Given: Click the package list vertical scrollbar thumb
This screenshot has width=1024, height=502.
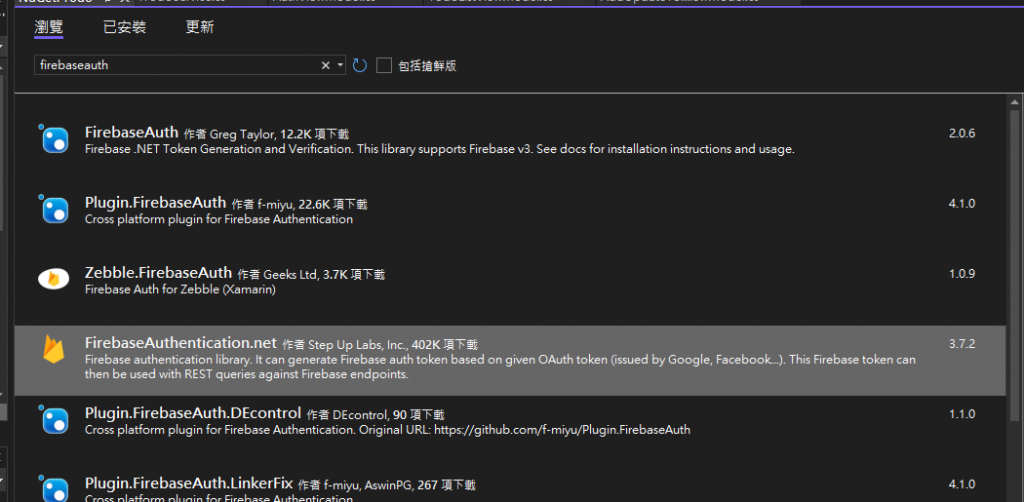Looking at the screenshot, I should pos(1014,266).
